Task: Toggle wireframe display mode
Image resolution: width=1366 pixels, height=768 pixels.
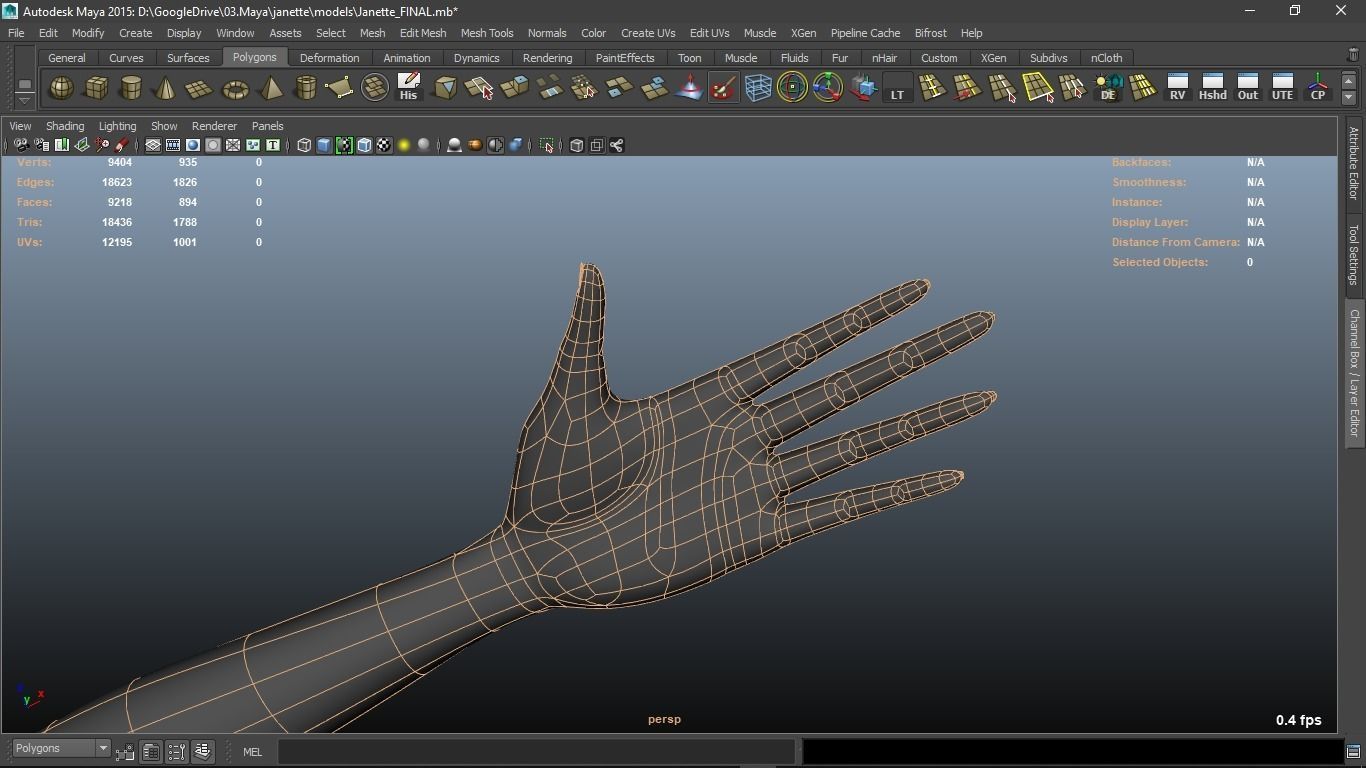Action: (304, 146)
